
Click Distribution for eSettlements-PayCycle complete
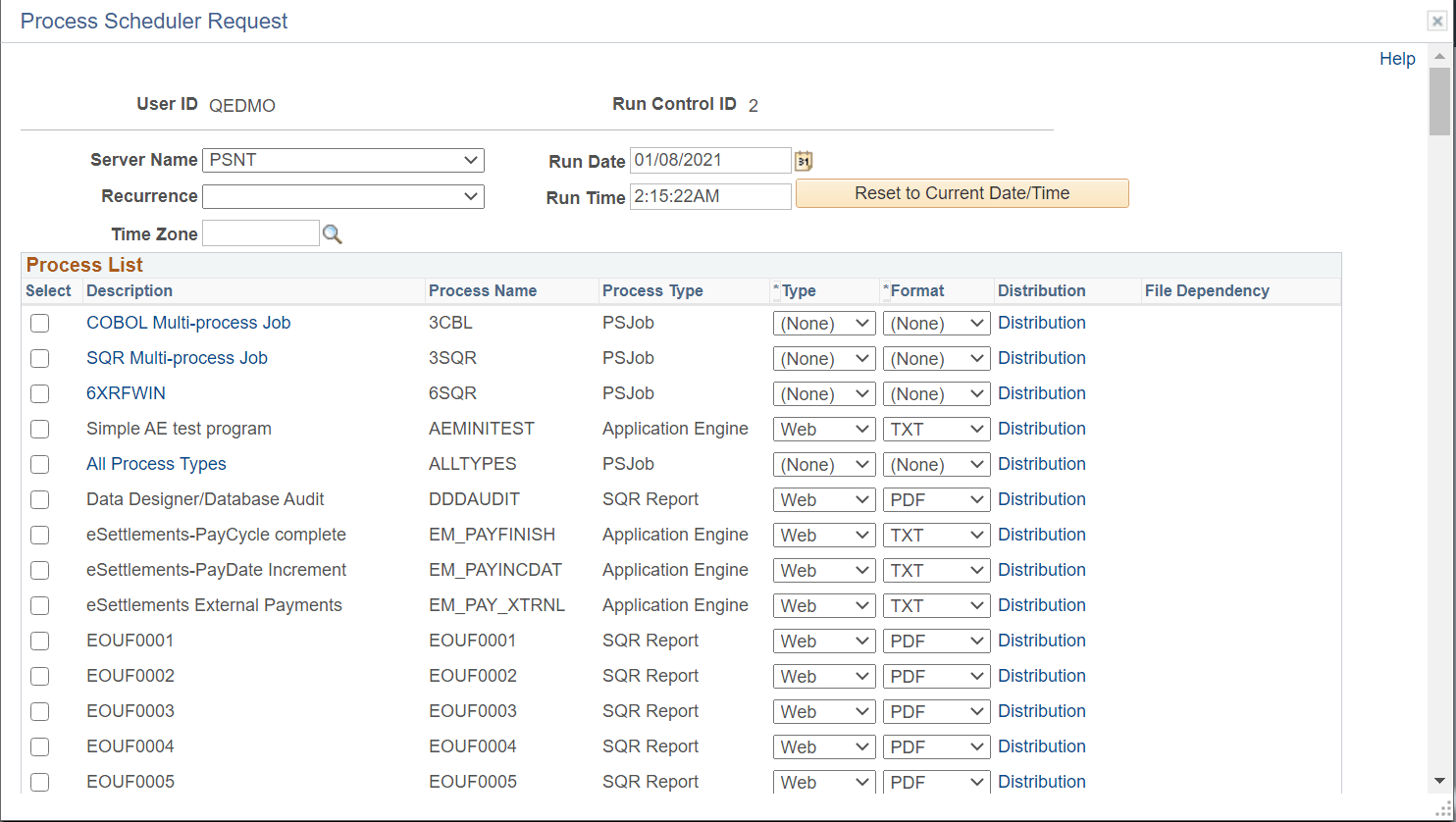pos(1042,535)
